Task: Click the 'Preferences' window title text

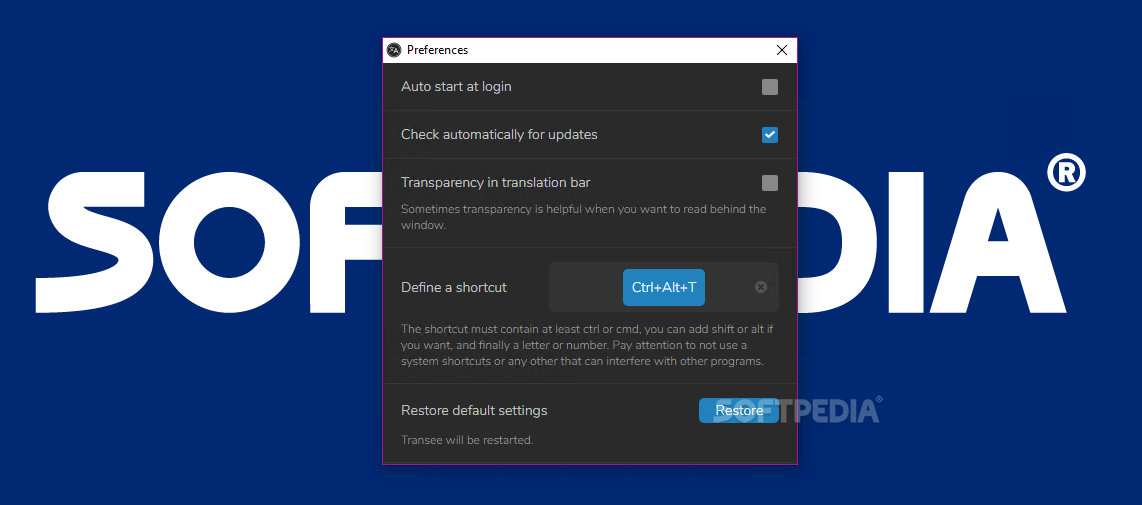Action: pyautogui.click(x=437, y=50)
